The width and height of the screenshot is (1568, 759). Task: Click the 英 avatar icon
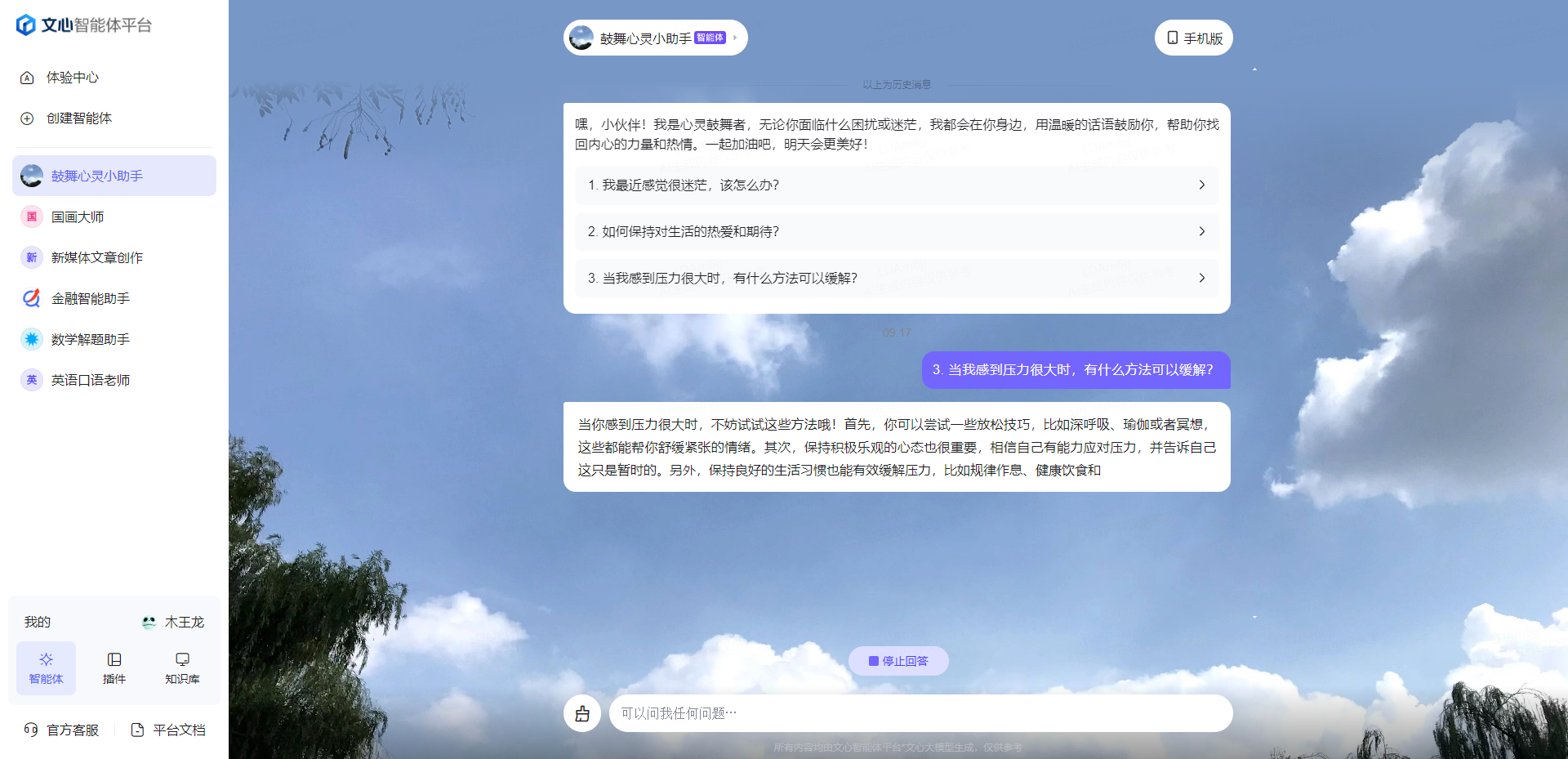(x=32, y=380)
